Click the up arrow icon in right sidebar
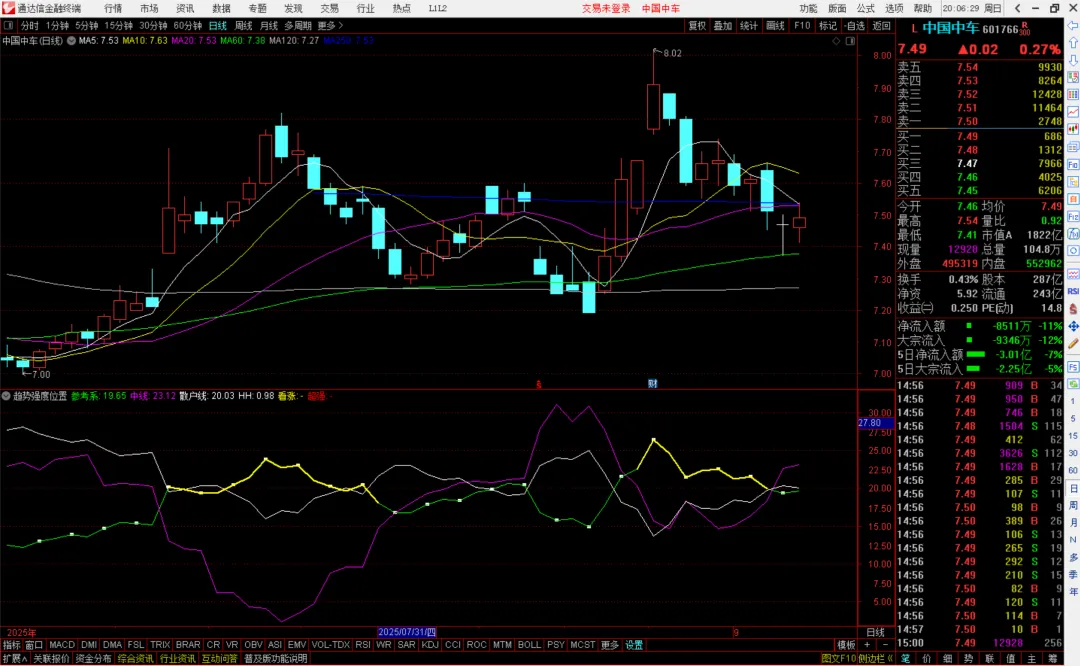Viewport: 1080px width, 666px height. click(x=1073, y=43)
